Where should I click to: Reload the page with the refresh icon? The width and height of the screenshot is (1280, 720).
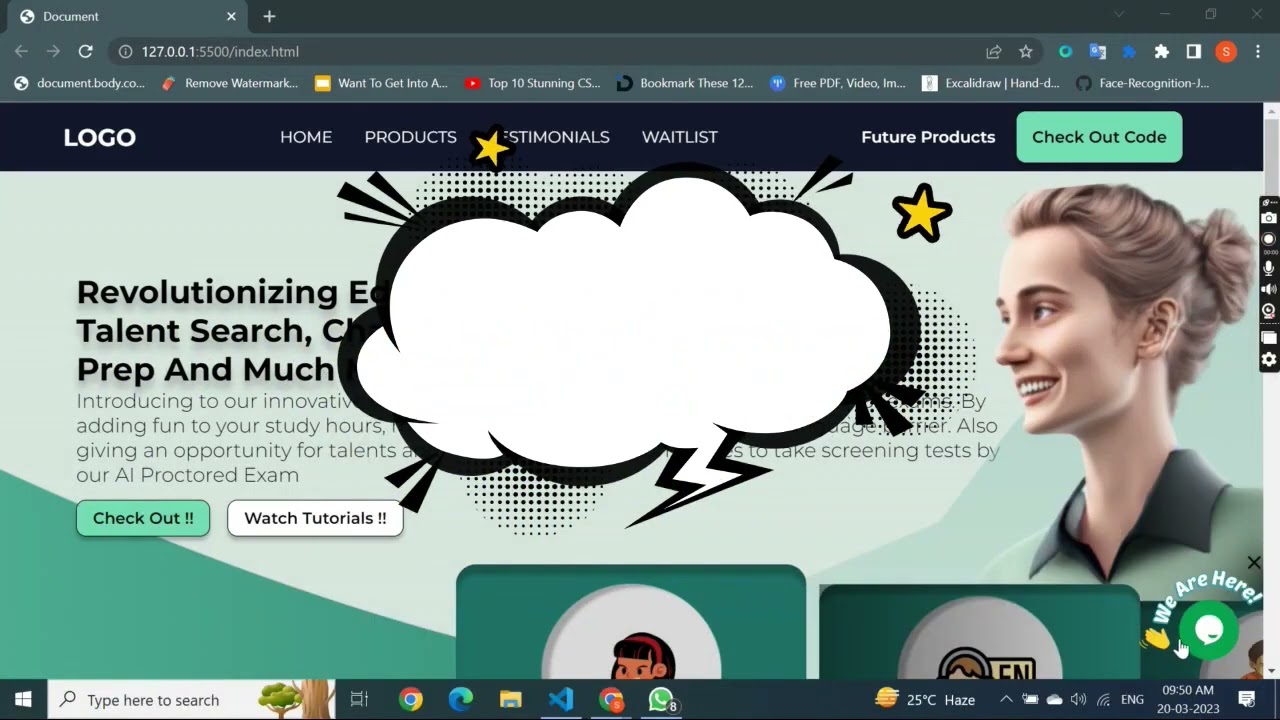click(86, 52)
